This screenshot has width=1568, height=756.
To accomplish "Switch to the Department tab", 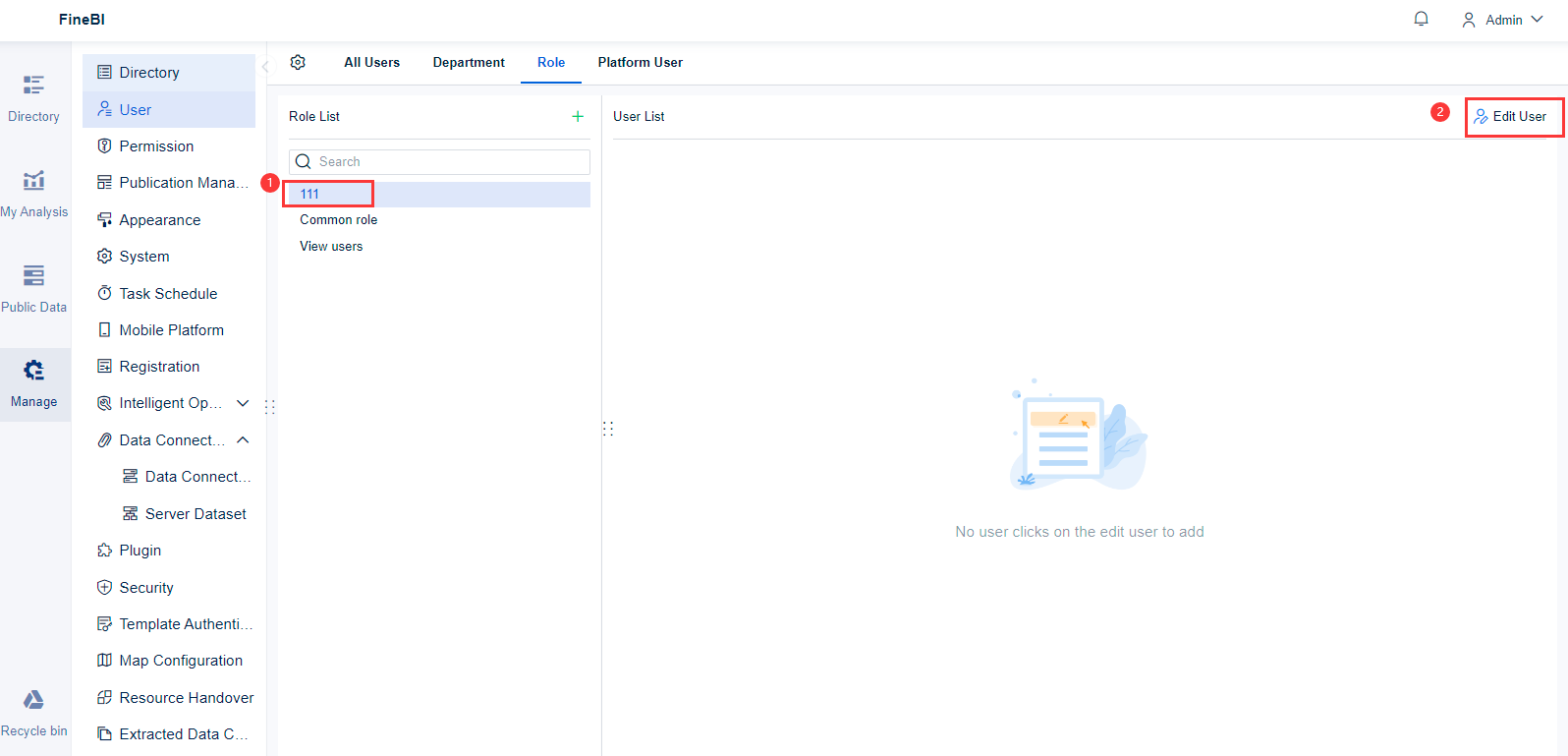I will 469,62.
